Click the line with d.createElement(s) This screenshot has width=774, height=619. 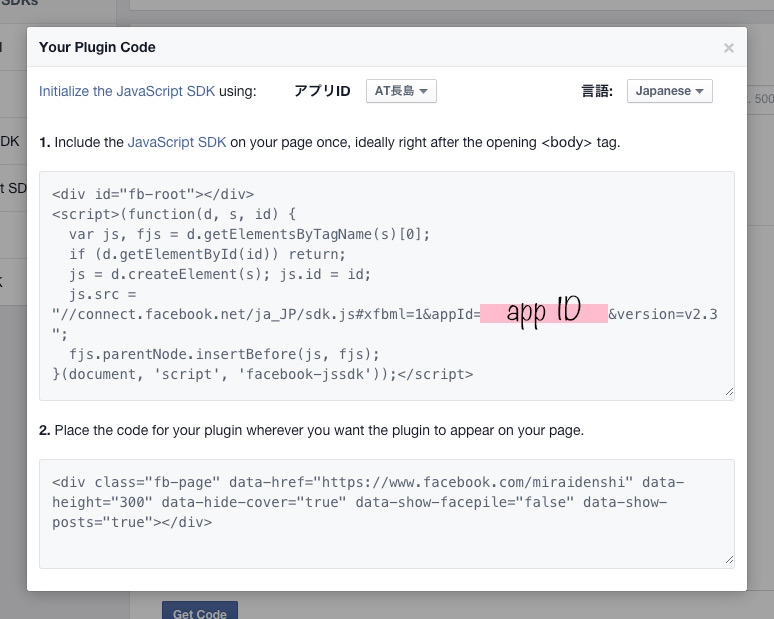point(220,274)
